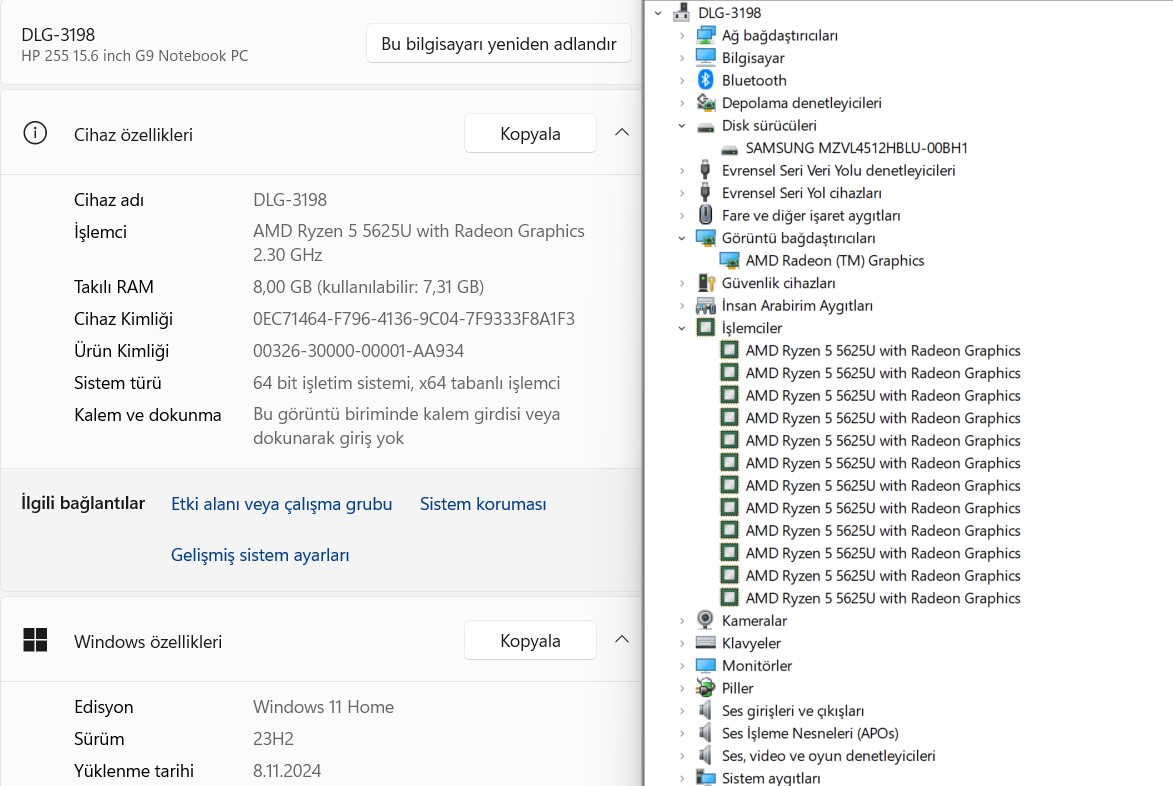1173x786 pixels.
Task: Click the Ürün Kimliği value 00326-30000-00001-AA934
Action: tap(358, 351)
